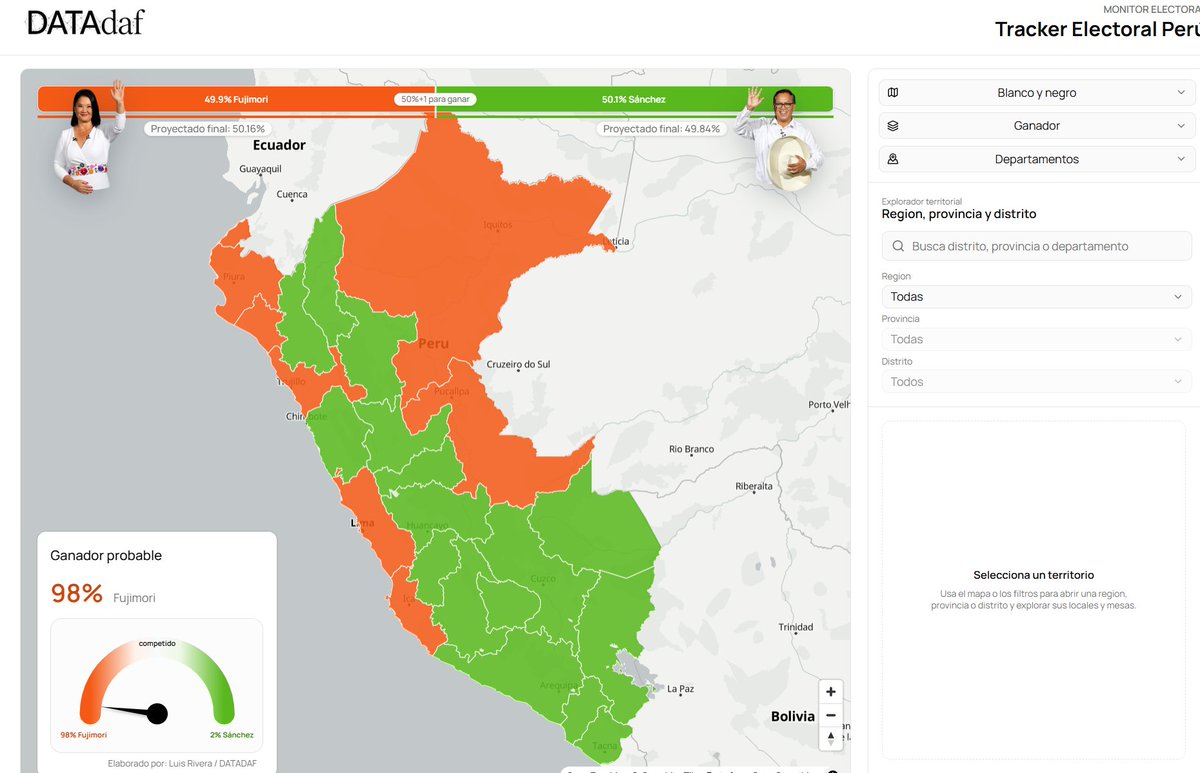Click the Rio Branco city label

(692, 449)
